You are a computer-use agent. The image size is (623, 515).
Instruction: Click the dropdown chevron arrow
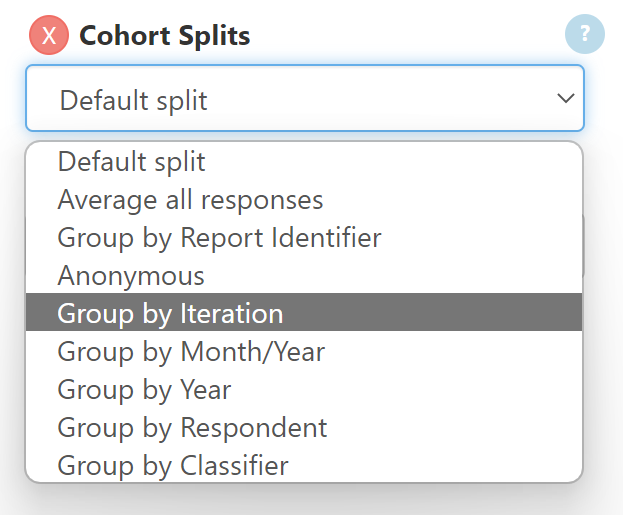(x=565, y=98)
